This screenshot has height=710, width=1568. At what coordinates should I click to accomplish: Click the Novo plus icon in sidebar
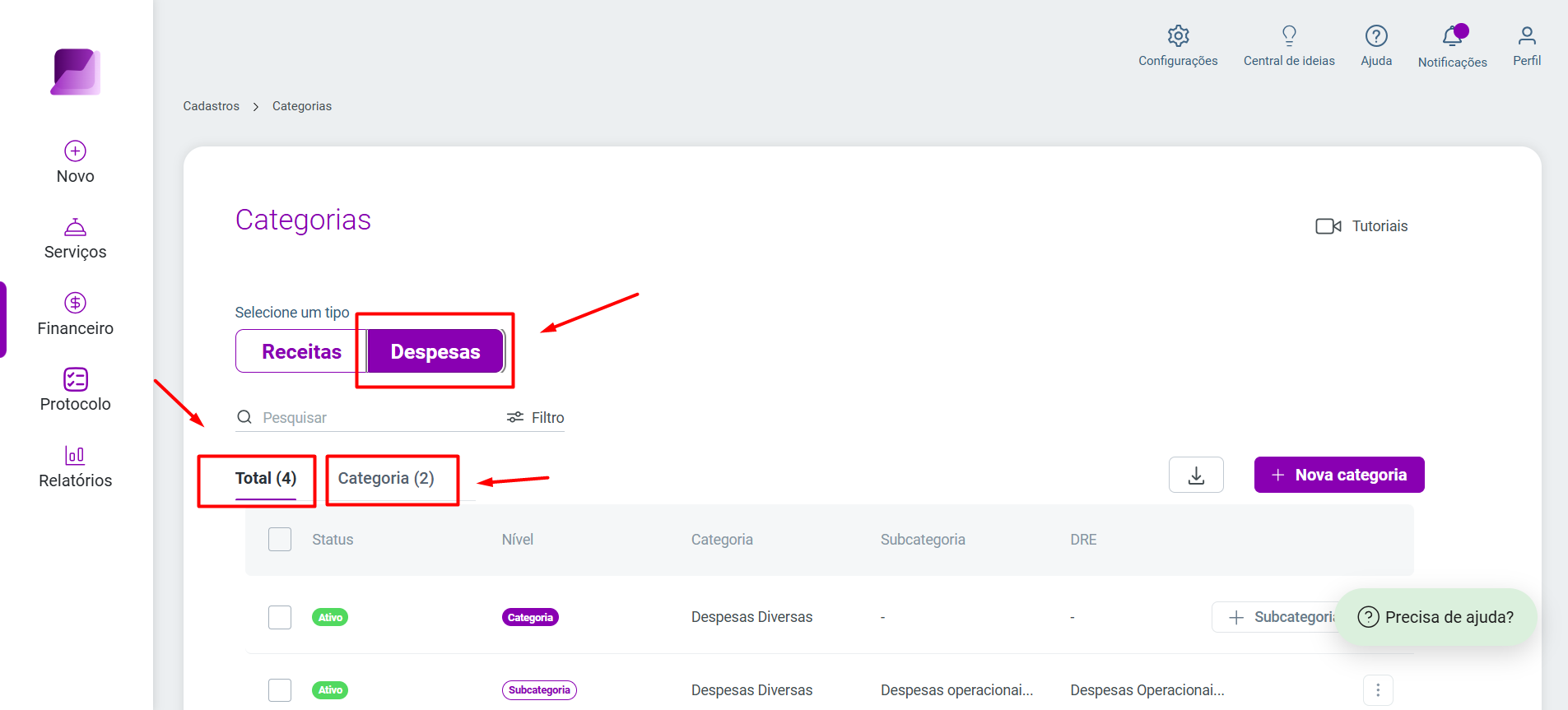coord(75,151)
